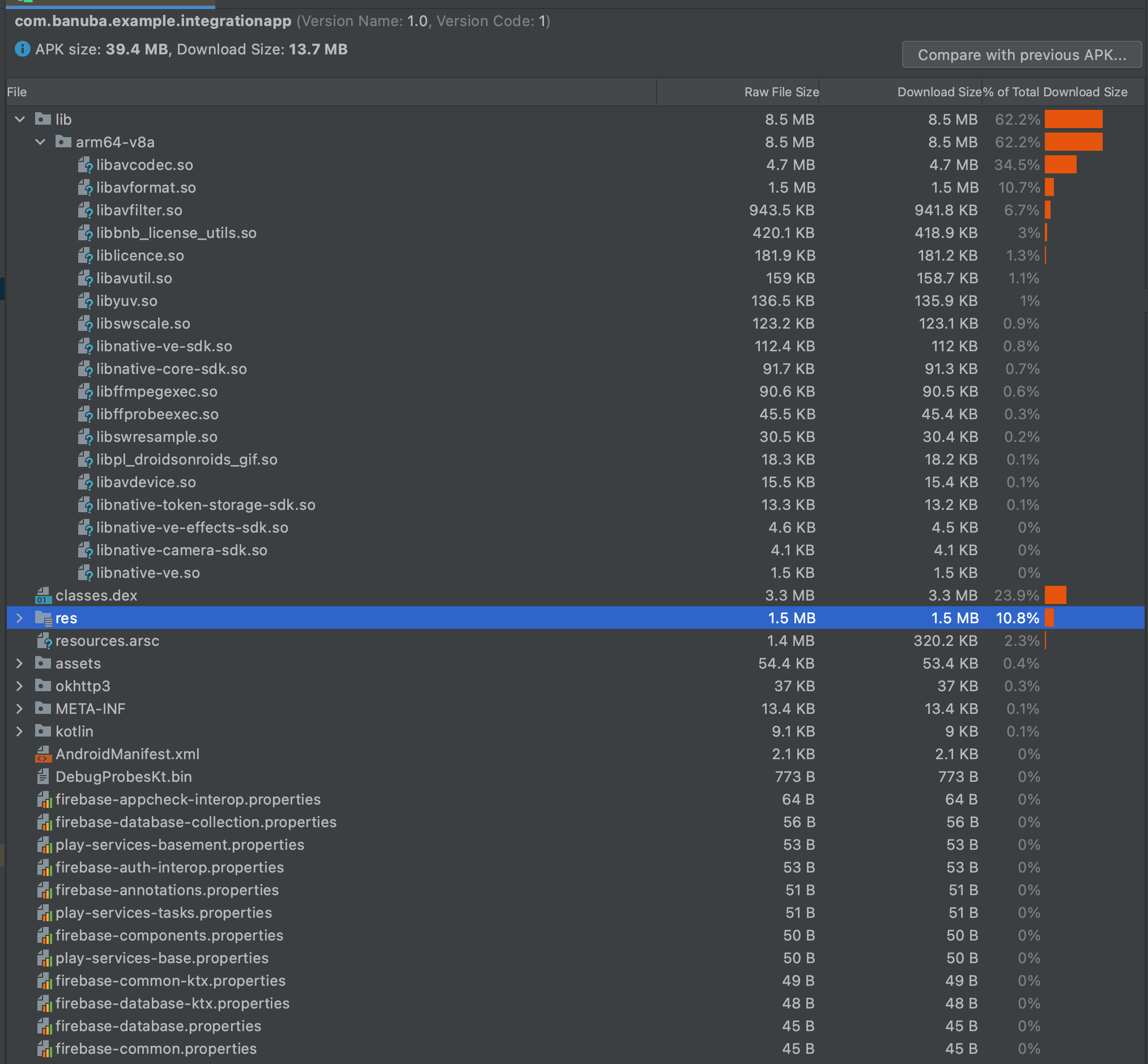Click % of Total Download Size header
The height and width of the screenshot is (1064, 1148).
pos(1064,92)
